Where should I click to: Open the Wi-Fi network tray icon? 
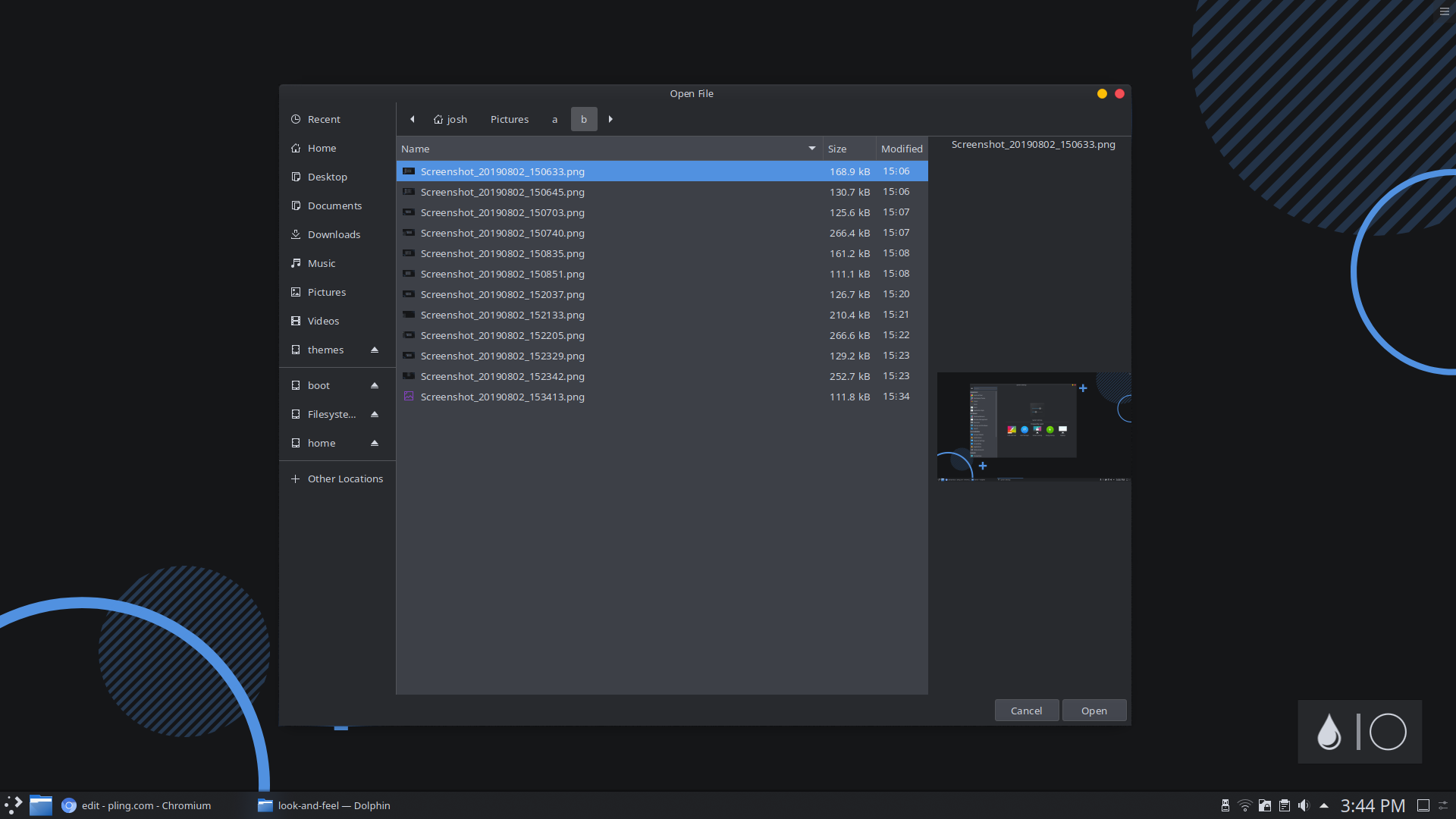(x=1244, y=805)
